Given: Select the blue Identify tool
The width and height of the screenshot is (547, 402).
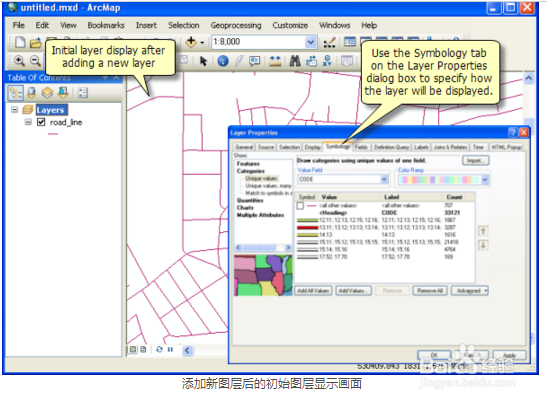Looking at the screenshot, I should tap(223, 61).
